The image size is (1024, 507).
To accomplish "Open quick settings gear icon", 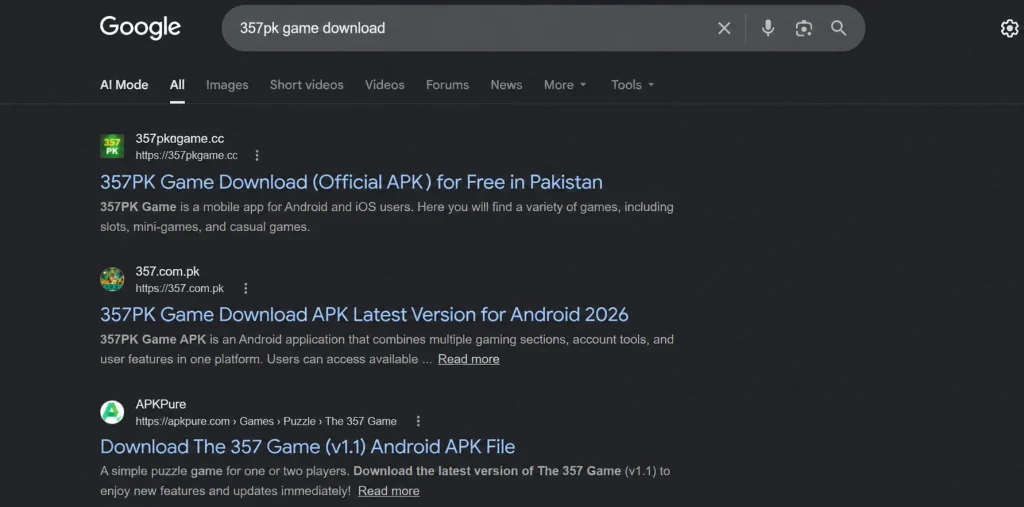I will coord(1010,29).
